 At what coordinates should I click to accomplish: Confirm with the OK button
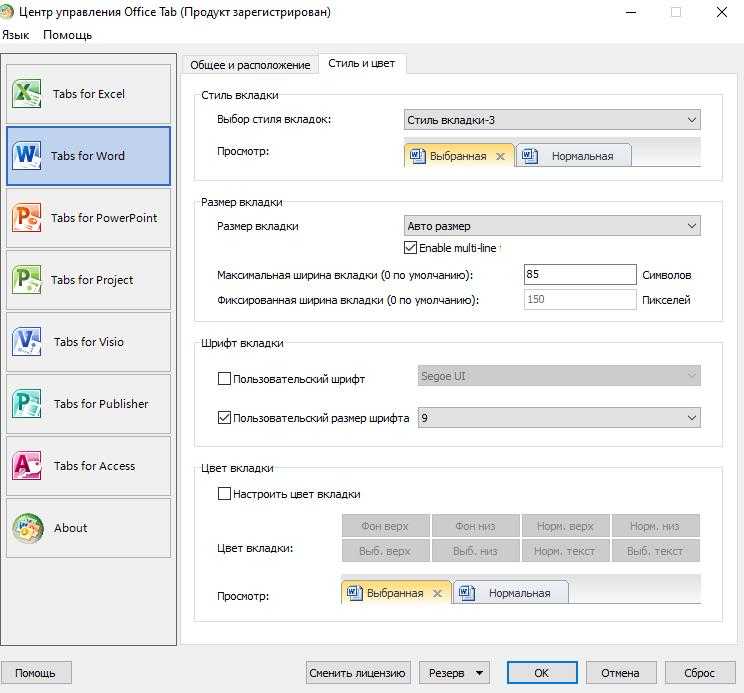pyautogui.click(x=542, y=673)
